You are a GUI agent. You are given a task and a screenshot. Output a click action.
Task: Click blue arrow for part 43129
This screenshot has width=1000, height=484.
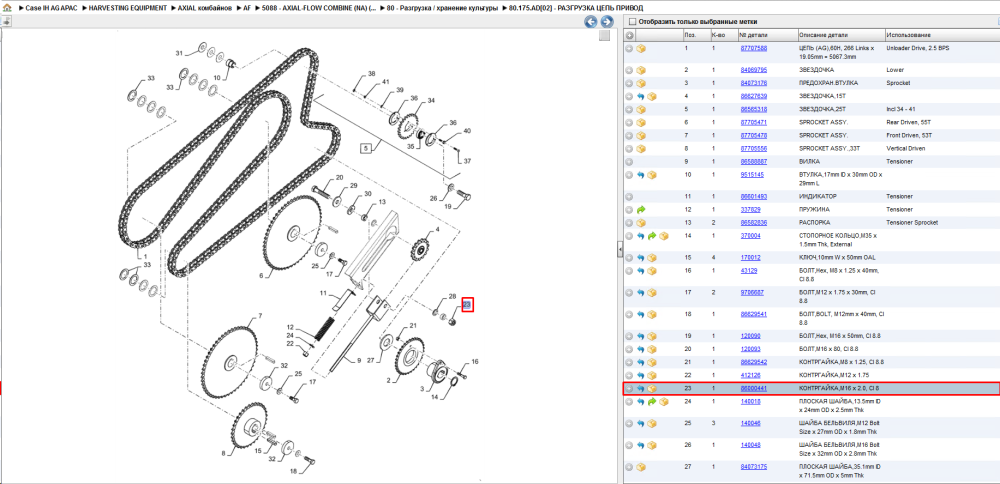coord(641,271)
